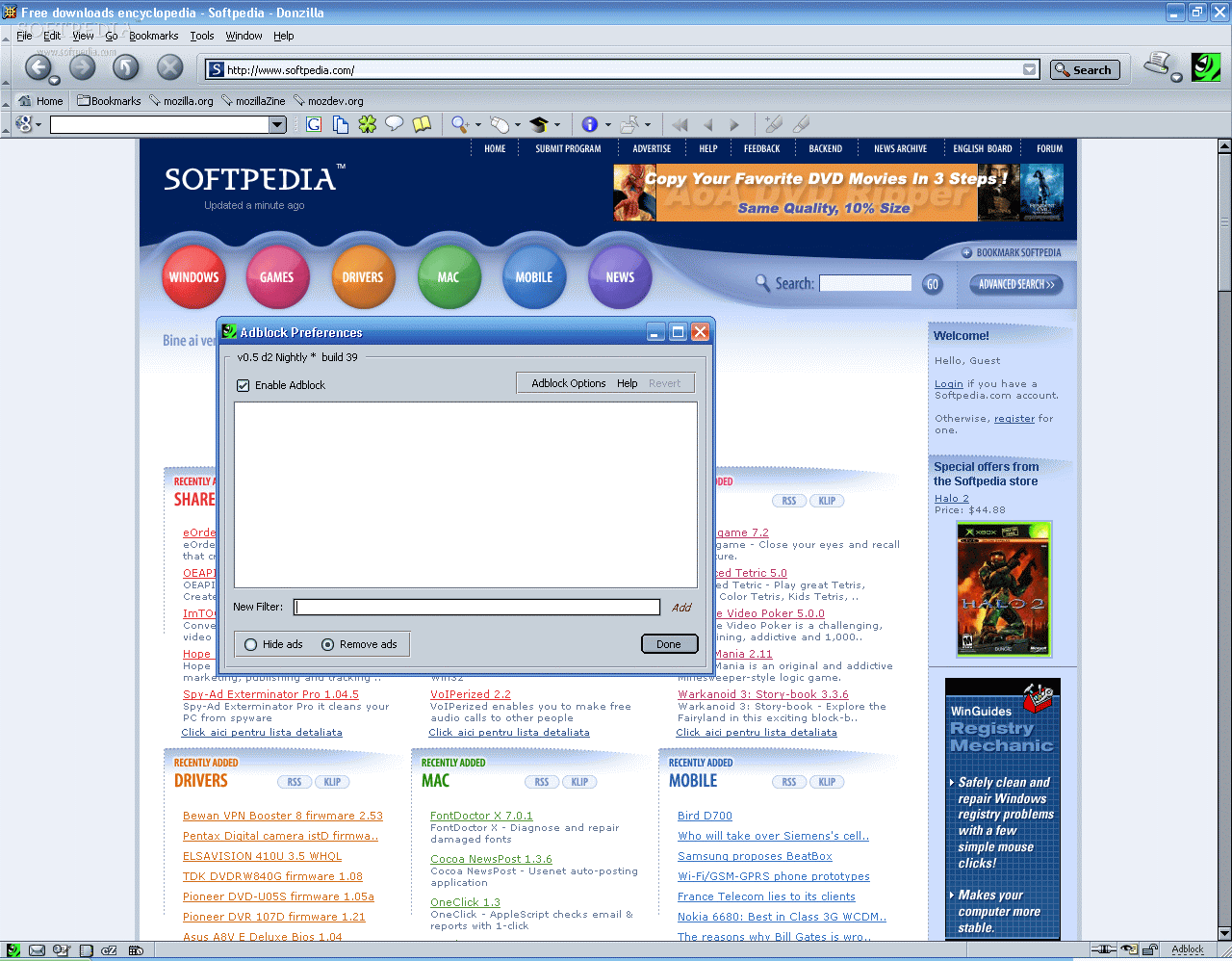
Task: Open dropdown next to graduation cap icon
Action: pyautogui.click(x=558, y=125)
